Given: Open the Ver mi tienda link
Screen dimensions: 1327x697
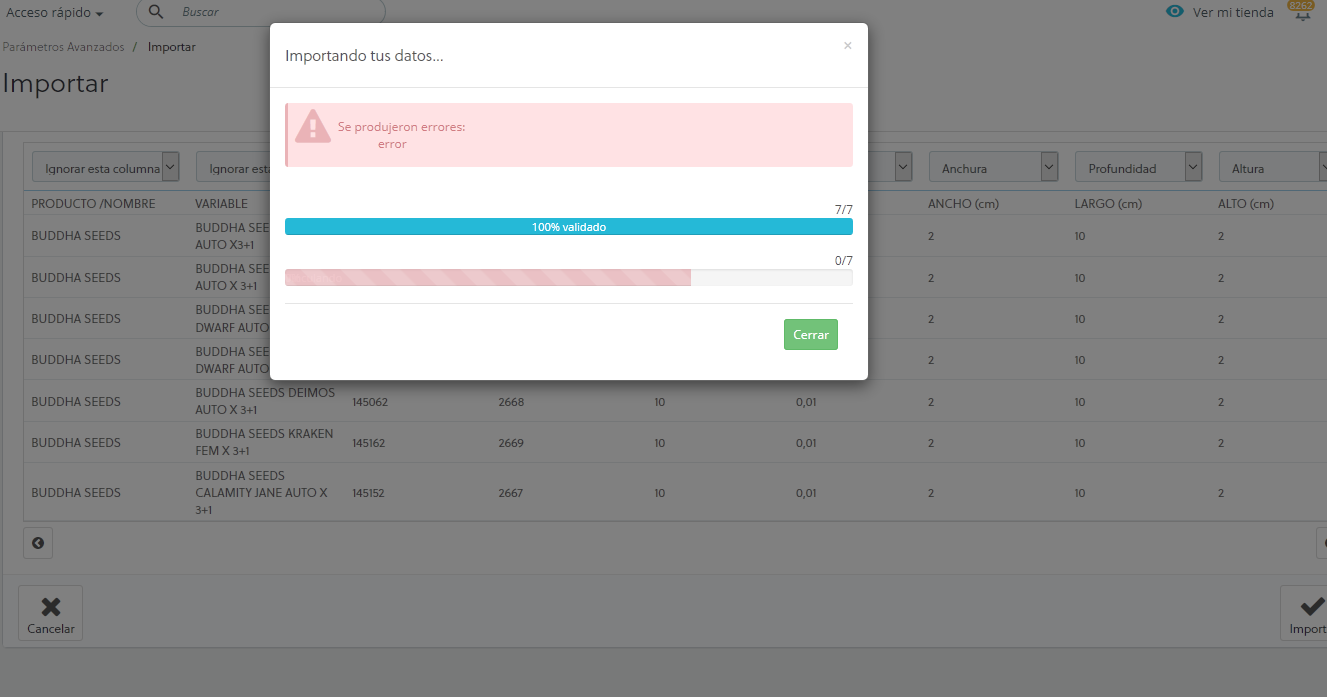Looking at the screenshot, I should click(x=1233, y=13).
